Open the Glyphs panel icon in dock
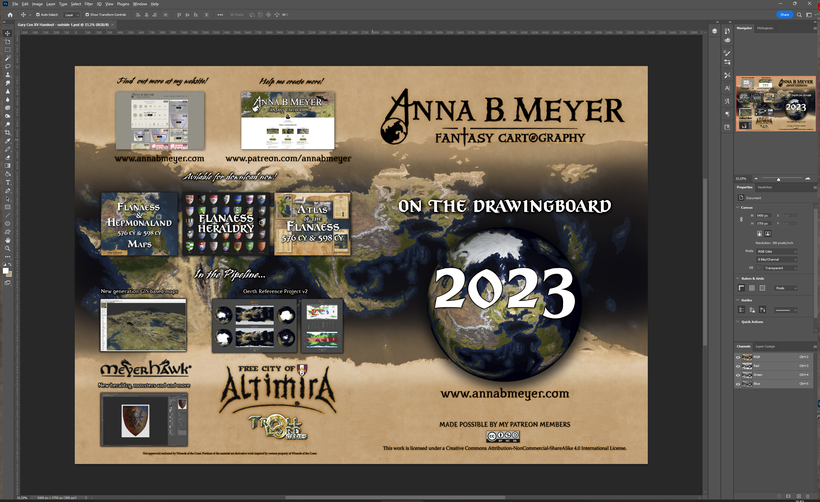 [727, 101]
